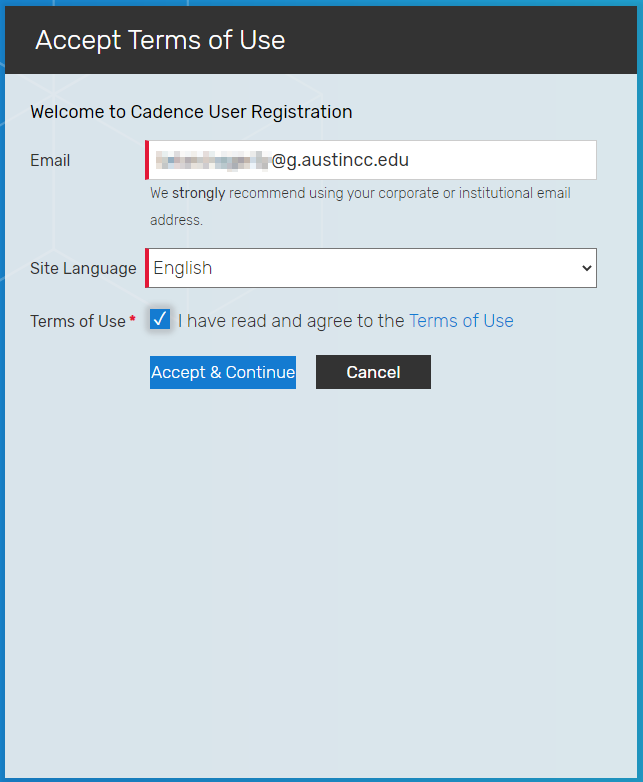Click the "Welcome to Cadence User Registration" heading

coord(191,112)
